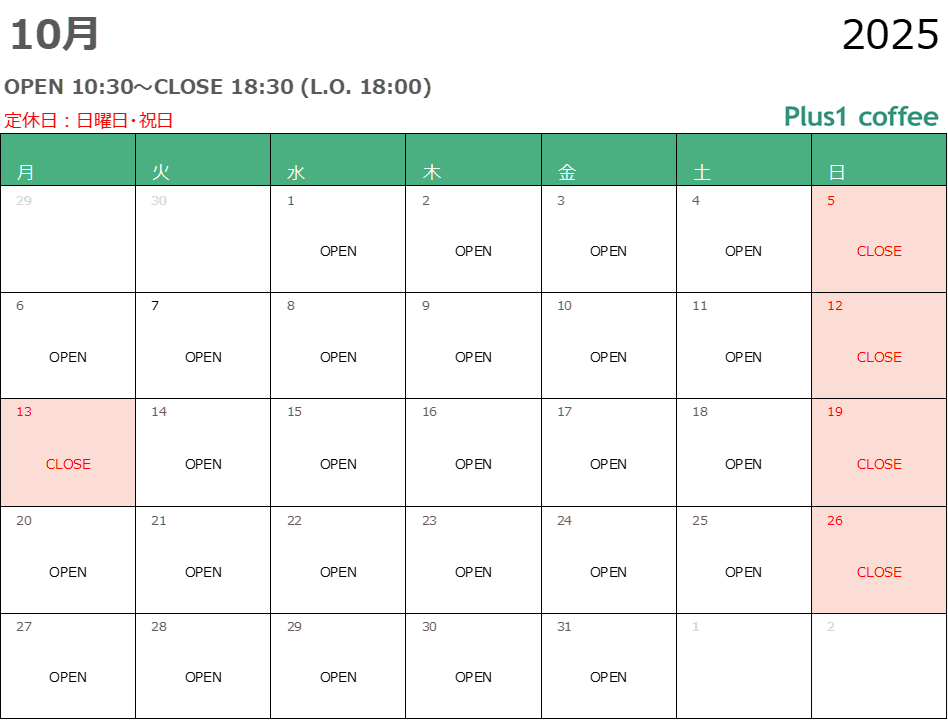The width and height of the screenshot is (948, 720).
Task: Click date number 17 on Friday
Action: click(565, 412)
